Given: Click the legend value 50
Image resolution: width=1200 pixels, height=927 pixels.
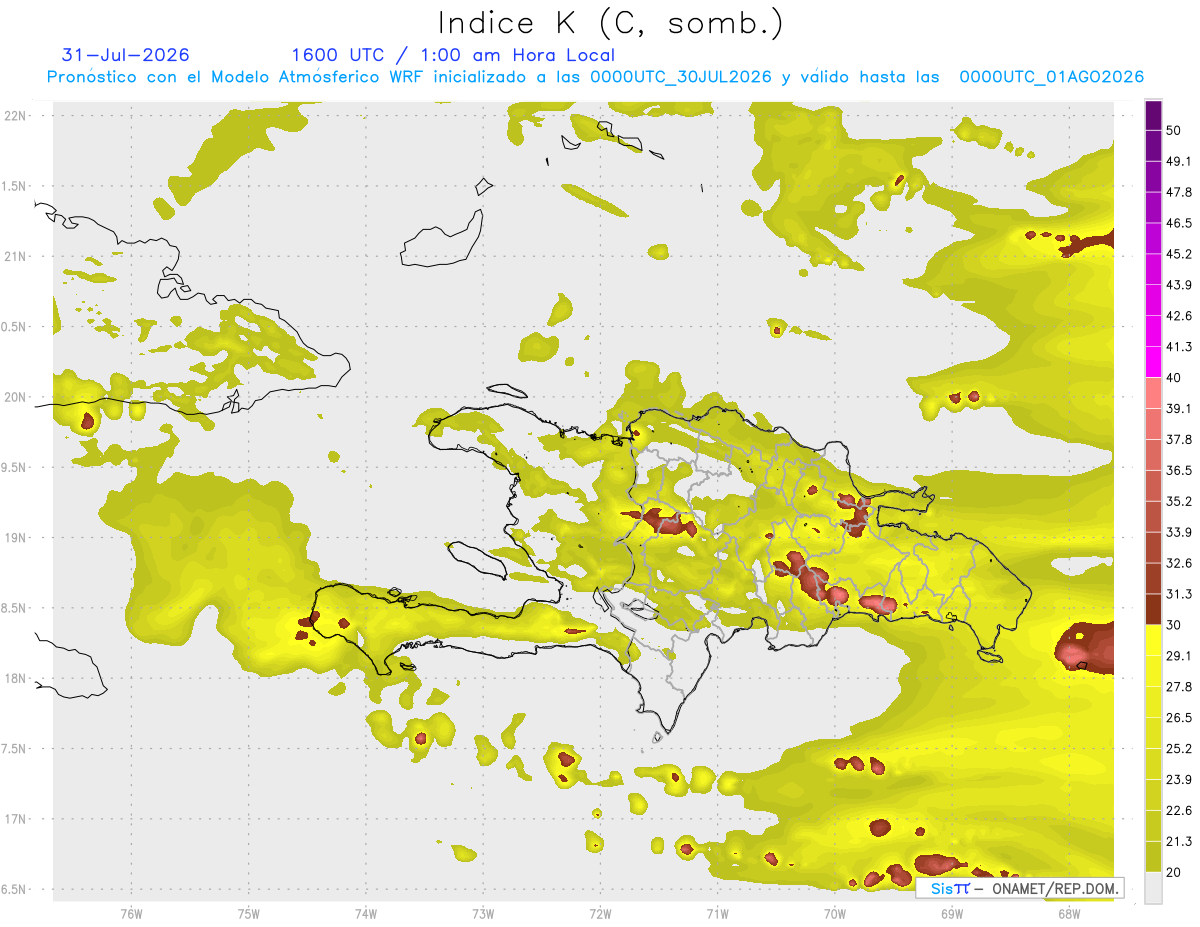Looking at the screenshot, I should point(1174,130).
